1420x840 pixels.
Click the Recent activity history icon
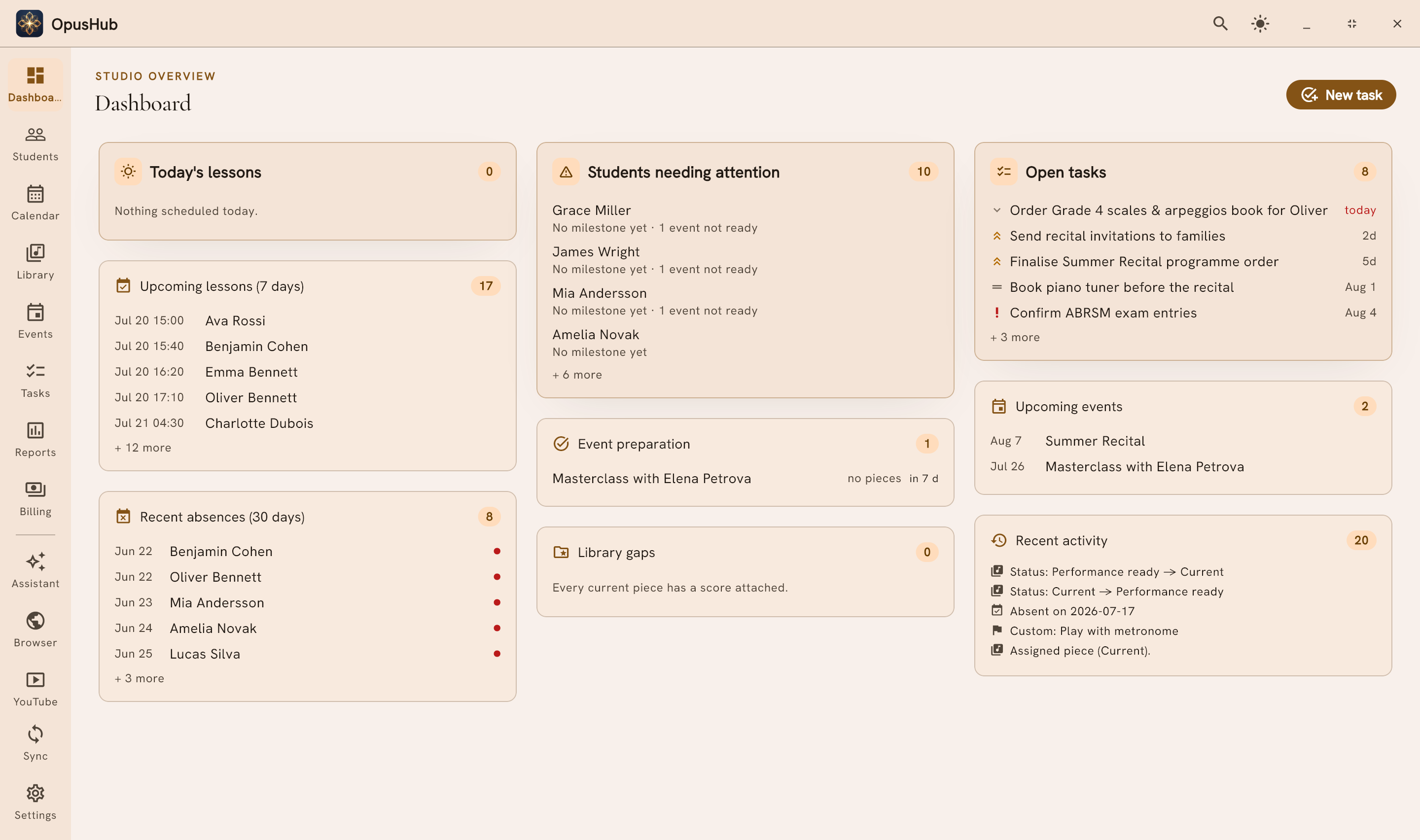999,540
